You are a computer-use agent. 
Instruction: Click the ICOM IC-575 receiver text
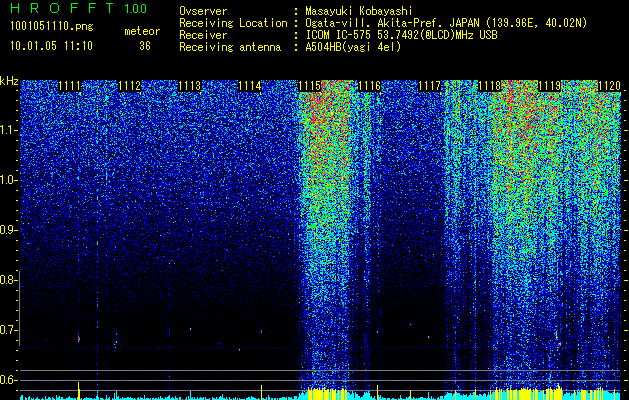pyautogui.click(x=401, y=35)
